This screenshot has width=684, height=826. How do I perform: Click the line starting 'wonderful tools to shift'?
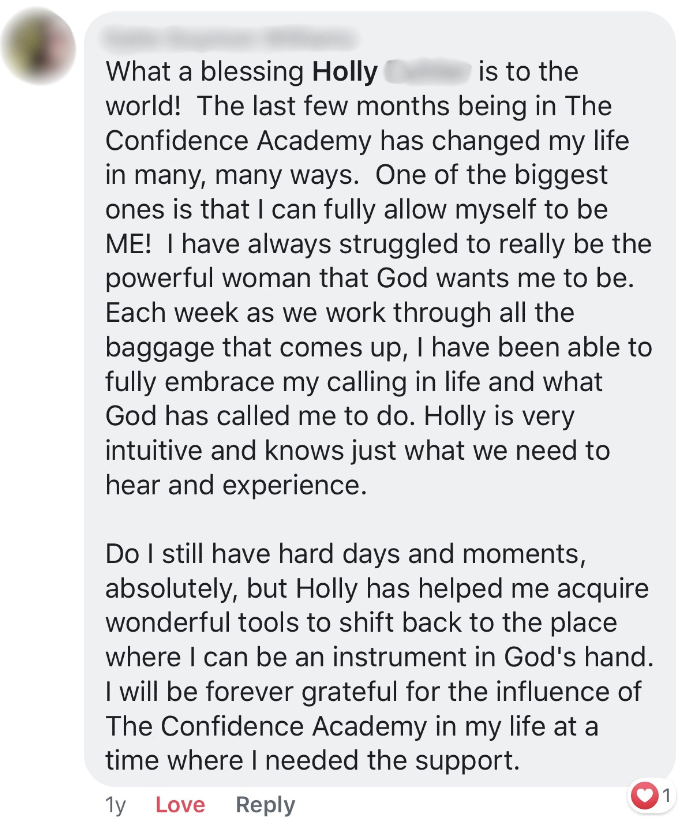pos(361,622)
